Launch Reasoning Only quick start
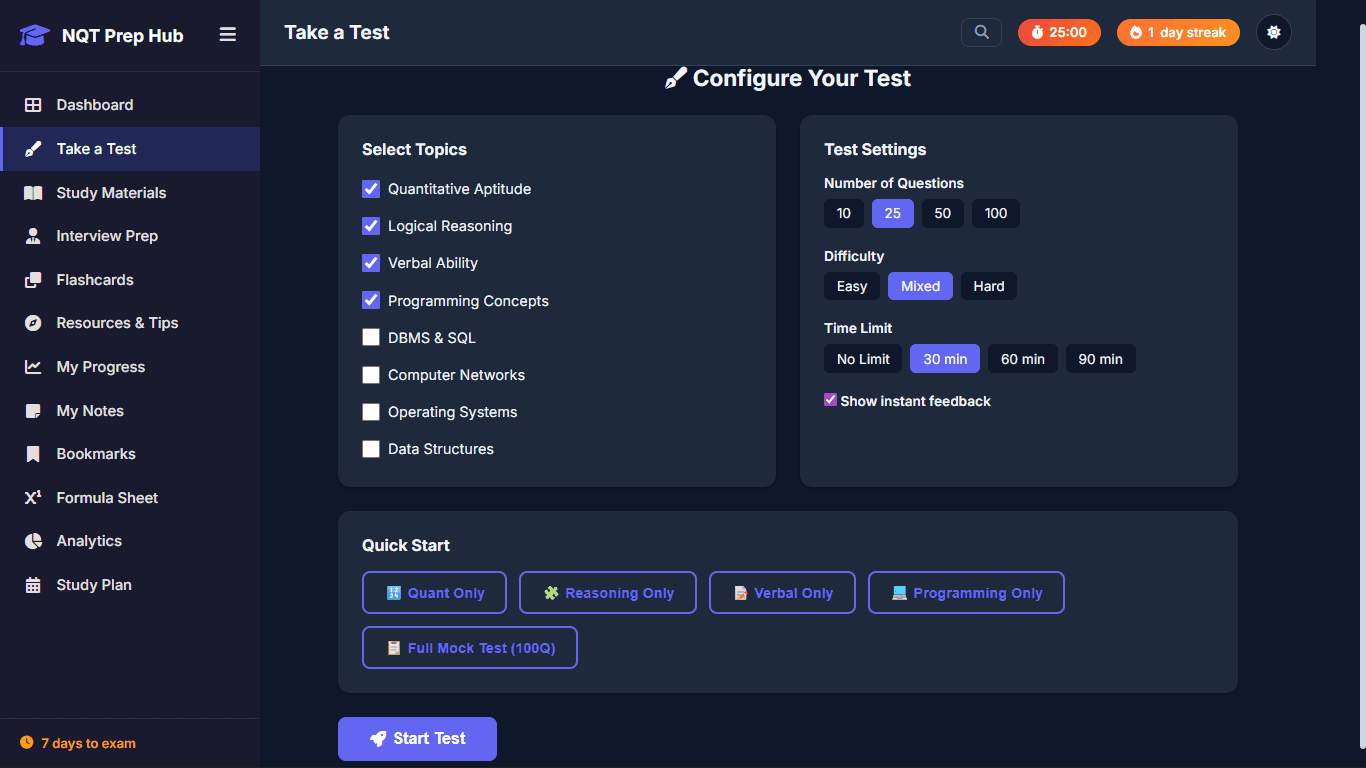The height and width of the screenshot is (768, 1366). pyautogui.click(x=608, y=593)
